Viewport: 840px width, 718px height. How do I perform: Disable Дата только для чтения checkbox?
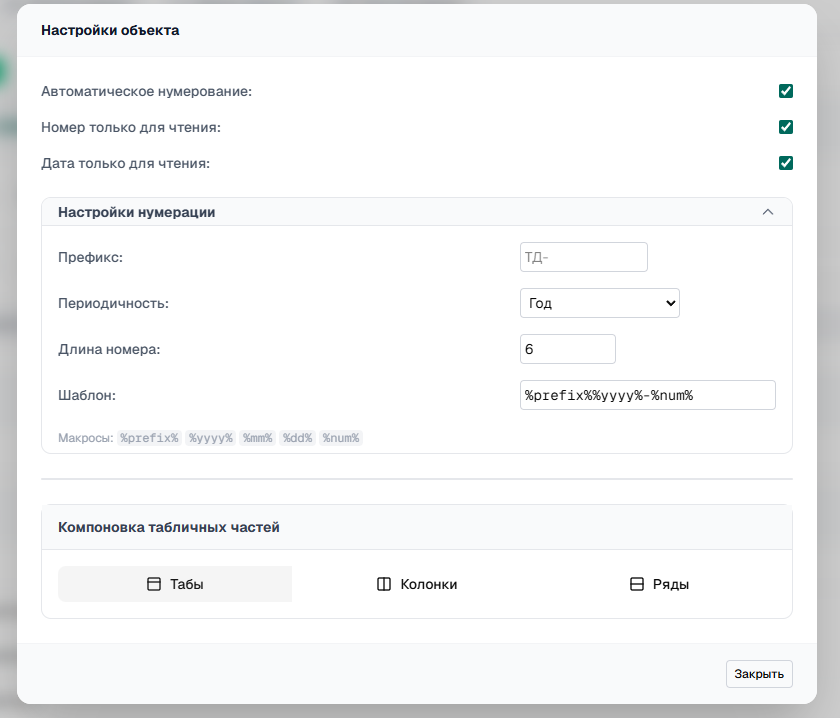785,163
